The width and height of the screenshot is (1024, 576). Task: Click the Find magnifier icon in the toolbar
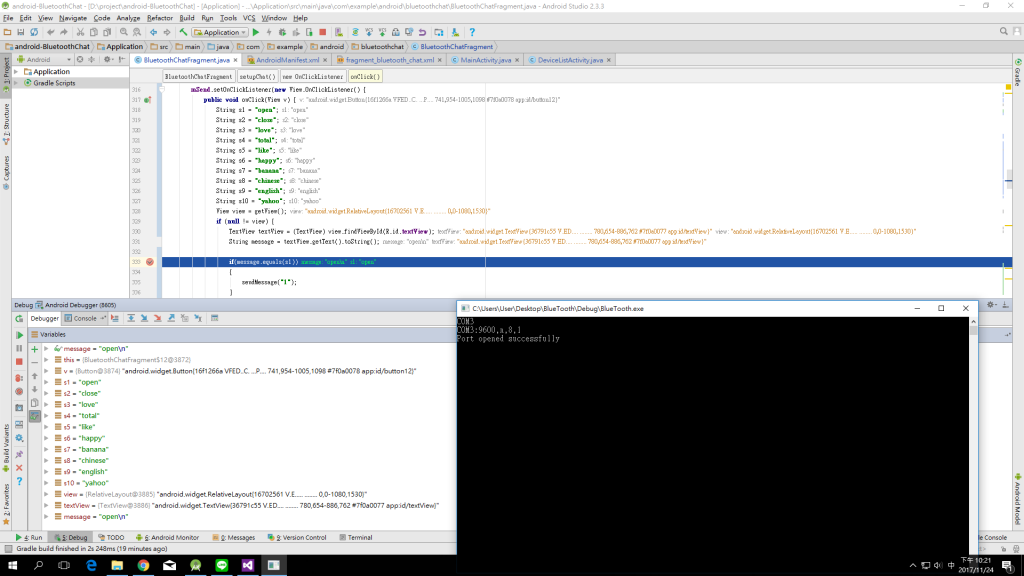(x=123, y=32)
